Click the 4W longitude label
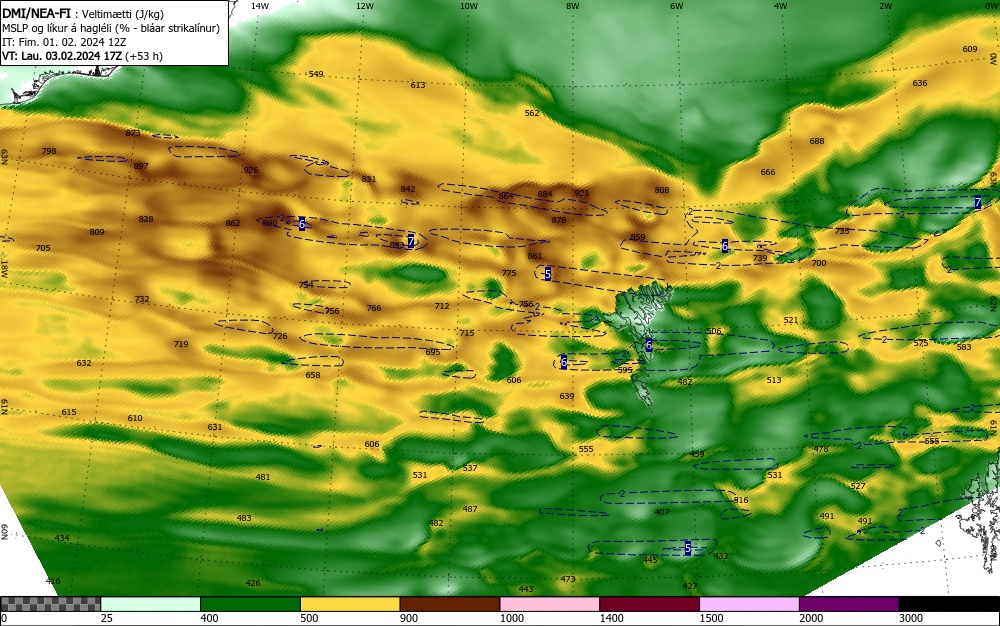The height and width of the screenshot is (626, 1000). pos(781,6)
